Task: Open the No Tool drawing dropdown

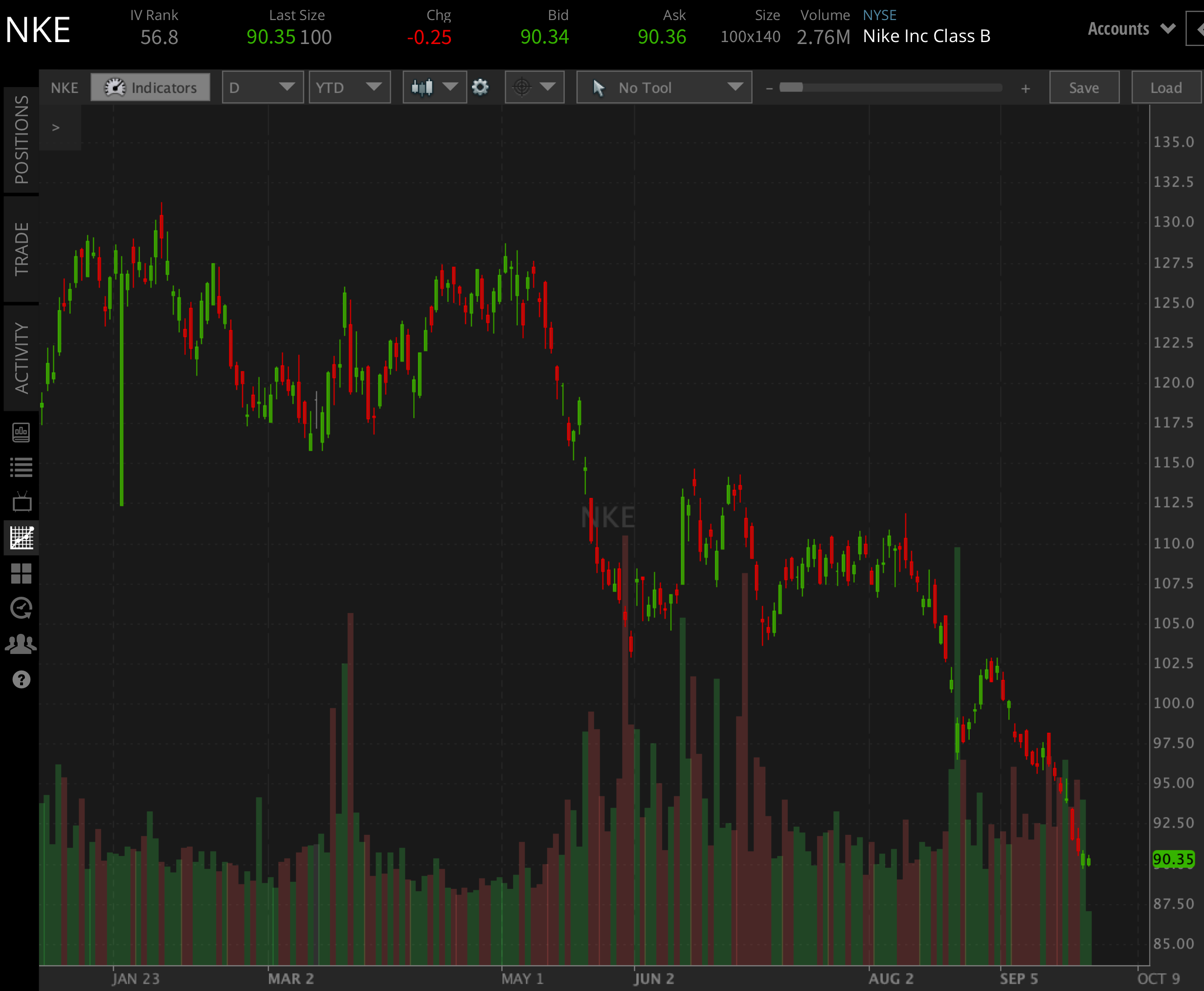Action: tap(663, 88)
